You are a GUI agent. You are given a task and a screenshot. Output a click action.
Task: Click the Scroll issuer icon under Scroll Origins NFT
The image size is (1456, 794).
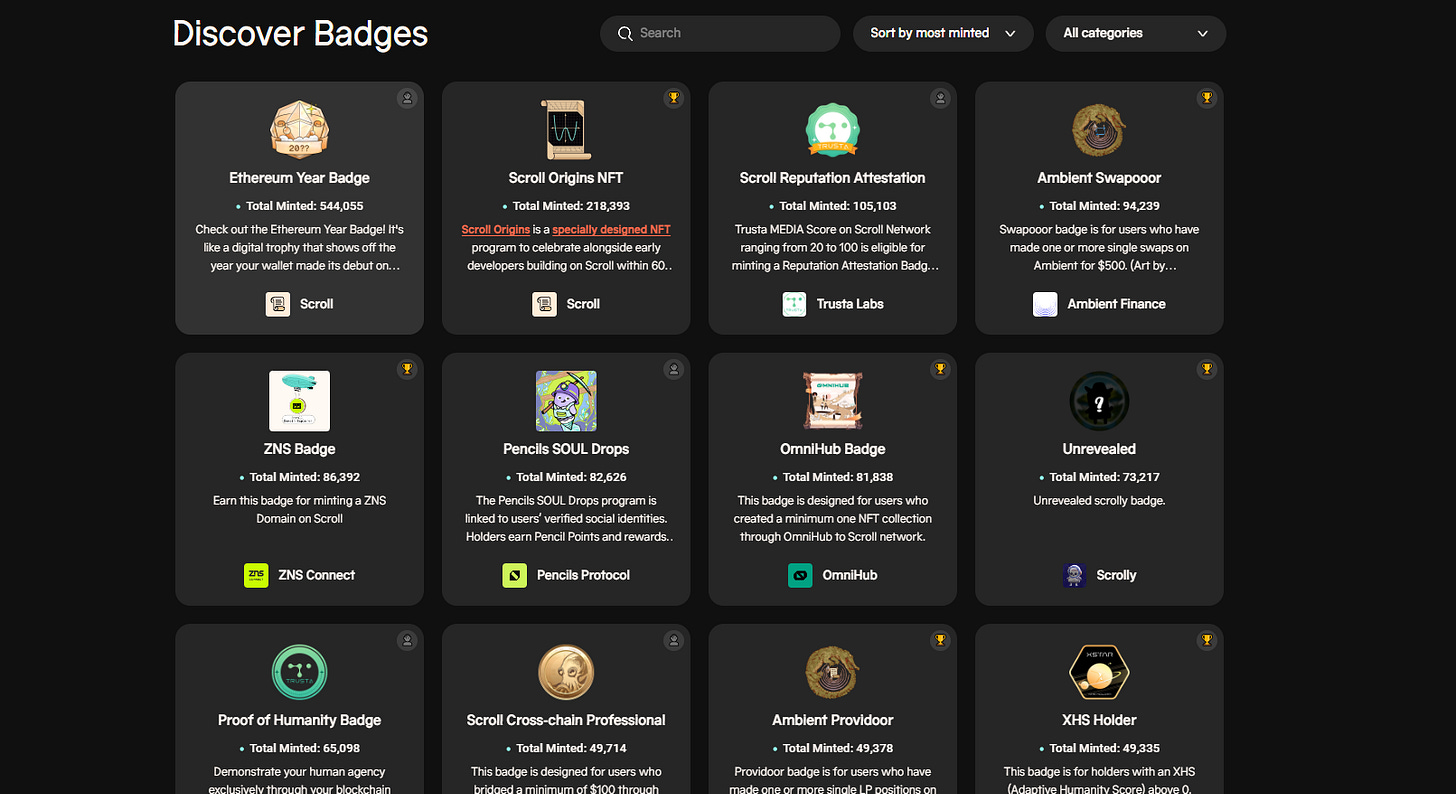point(544,304)
